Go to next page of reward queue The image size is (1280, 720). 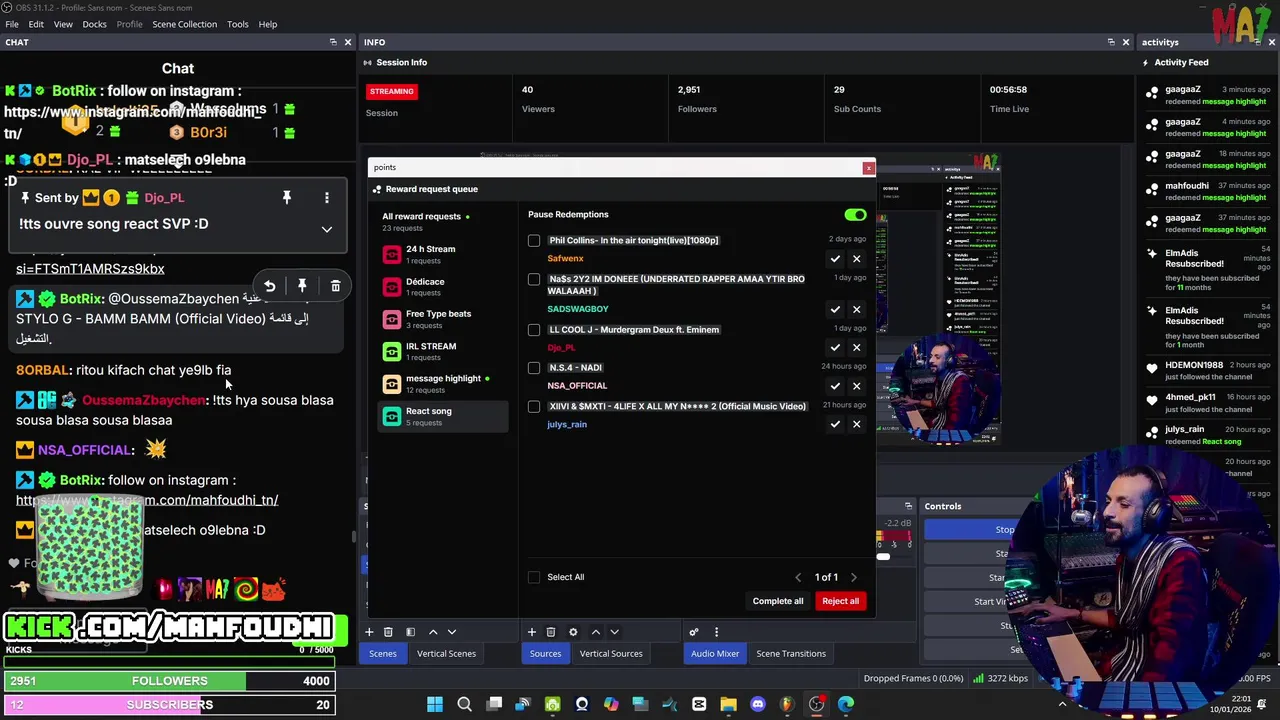853,577
